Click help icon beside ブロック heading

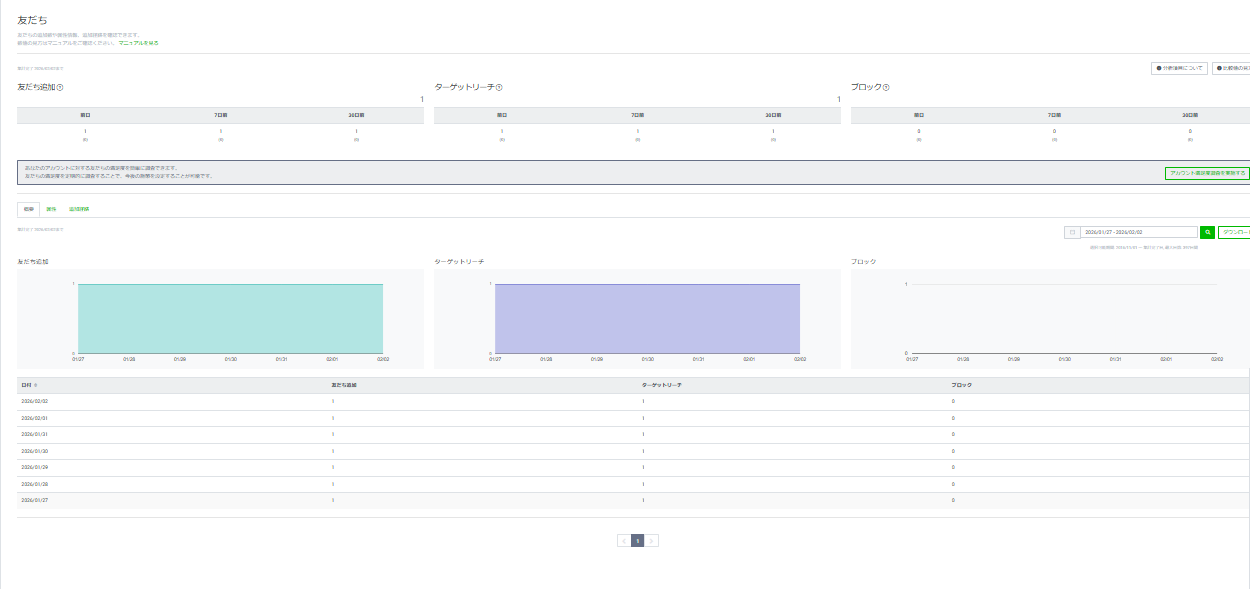(x=886, y=88)
